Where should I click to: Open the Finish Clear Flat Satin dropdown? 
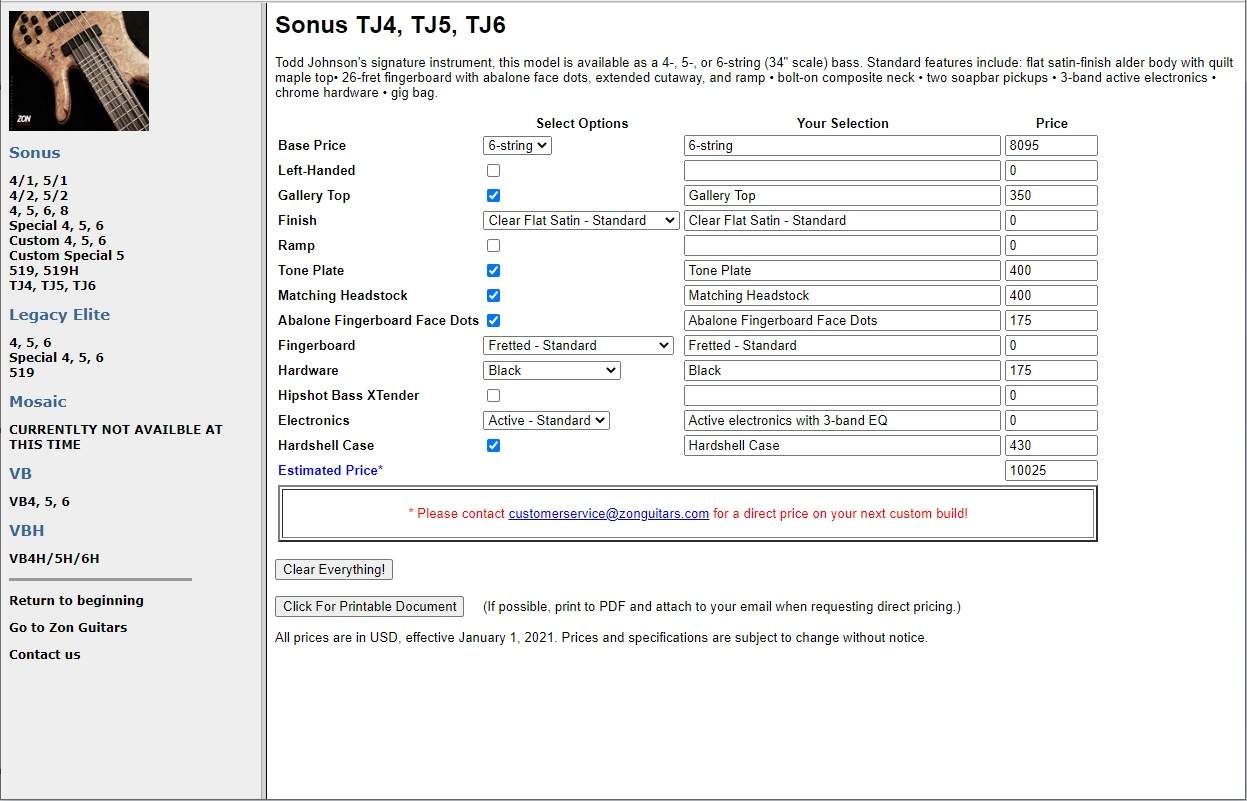point(581,220)
